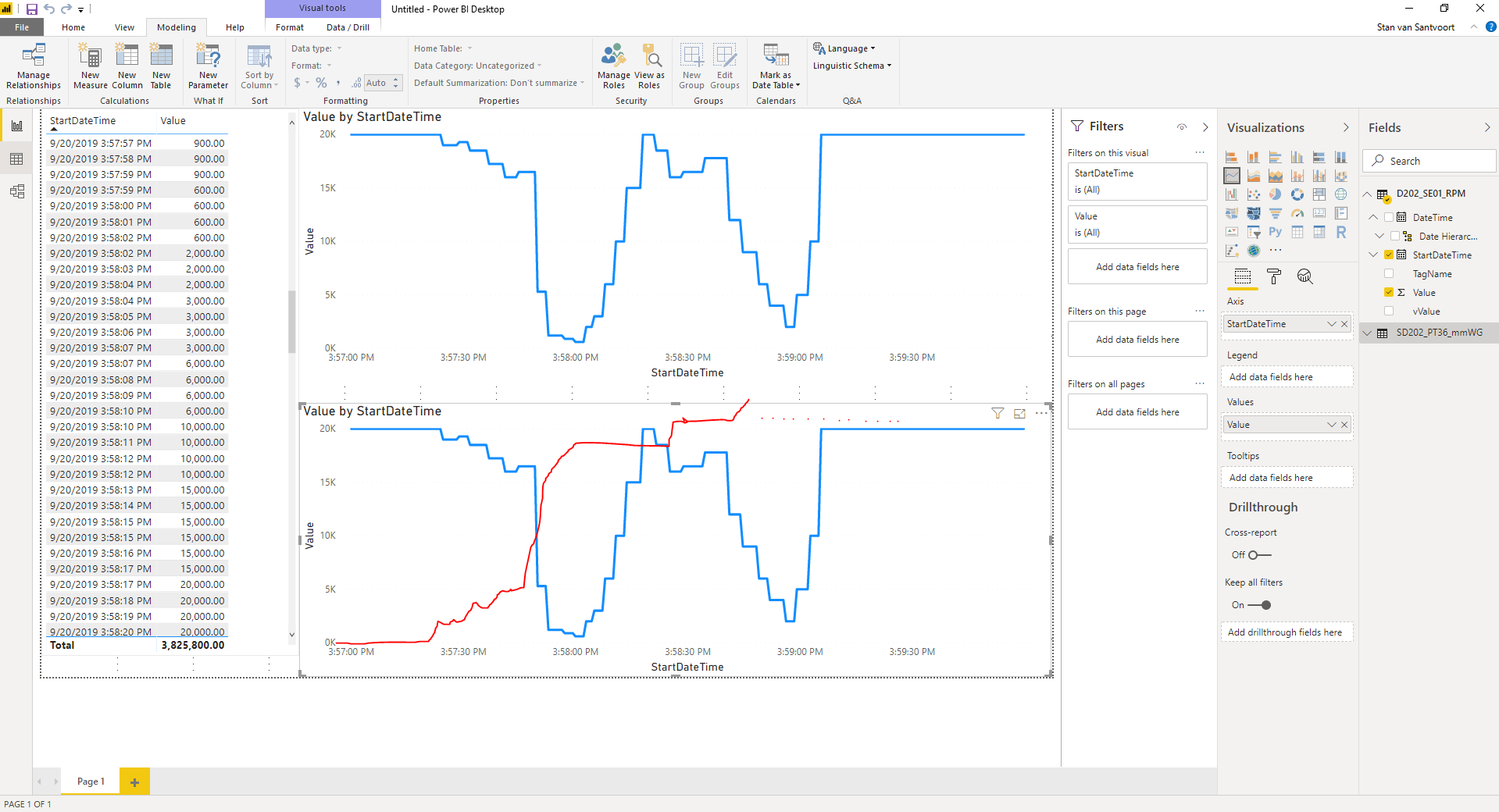Switch to the Home ribbon tab
1499x812 pixels.
click(73, 27)
